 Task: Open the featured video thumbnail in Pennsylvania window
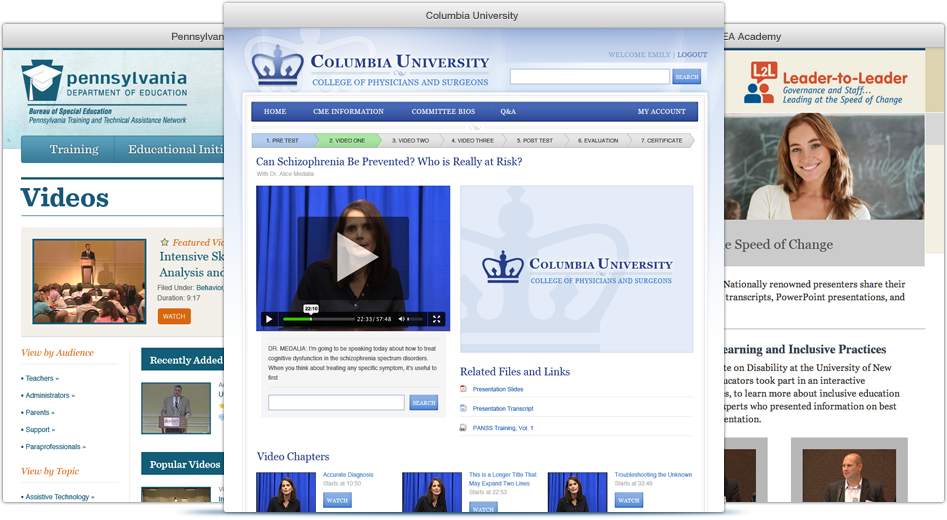click(89, 281)
